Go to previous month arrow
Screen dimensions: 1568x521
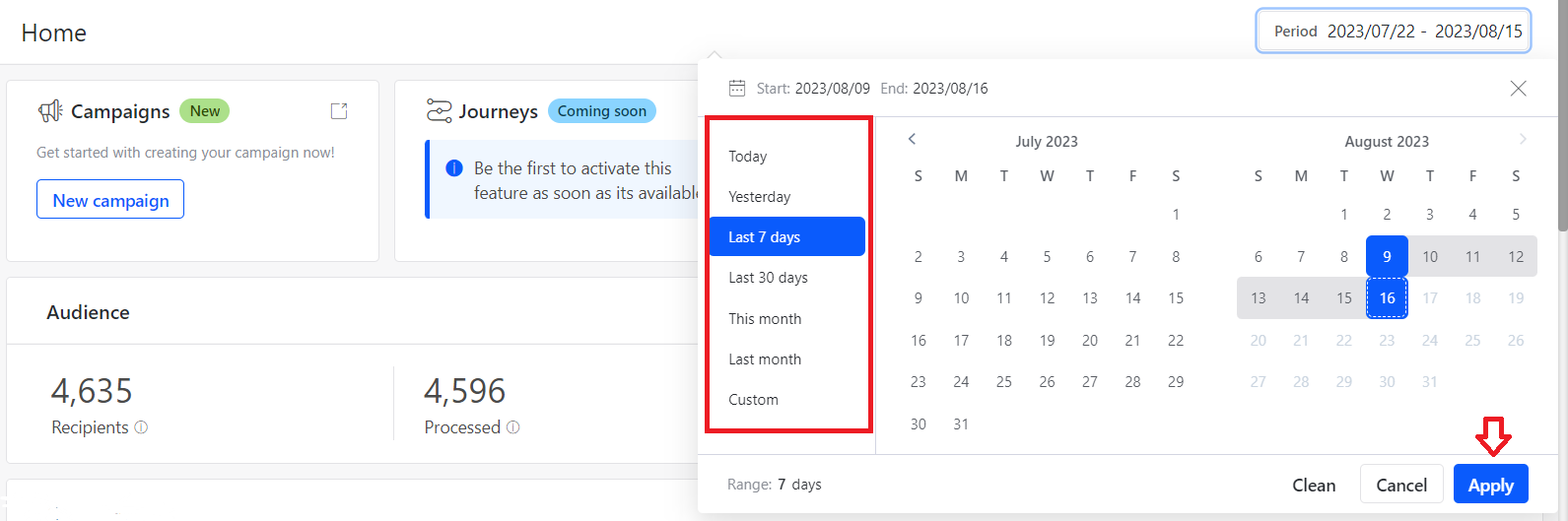912,139
